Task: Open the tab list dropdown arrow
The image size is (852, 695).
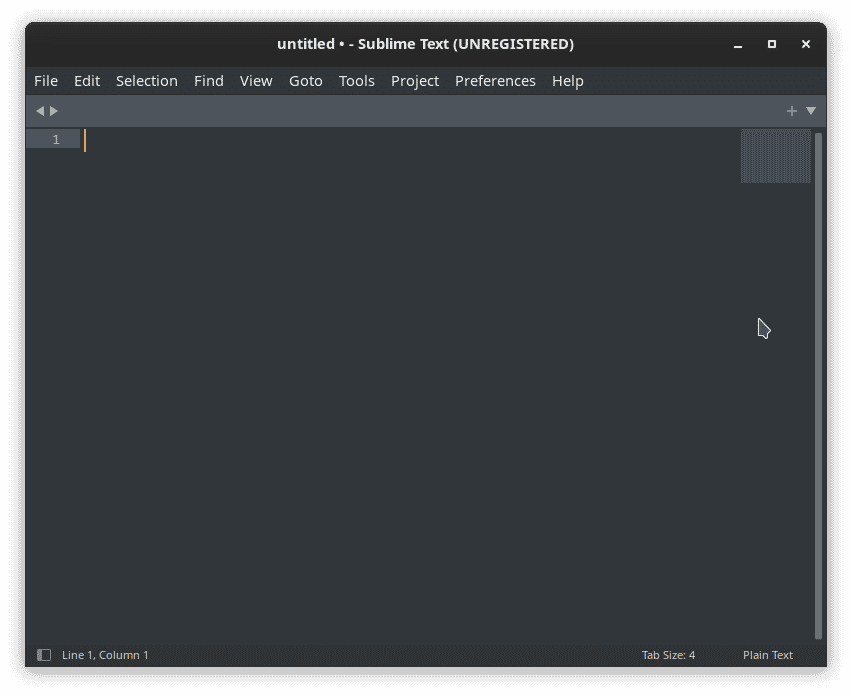Action: (x=811, y=111)
